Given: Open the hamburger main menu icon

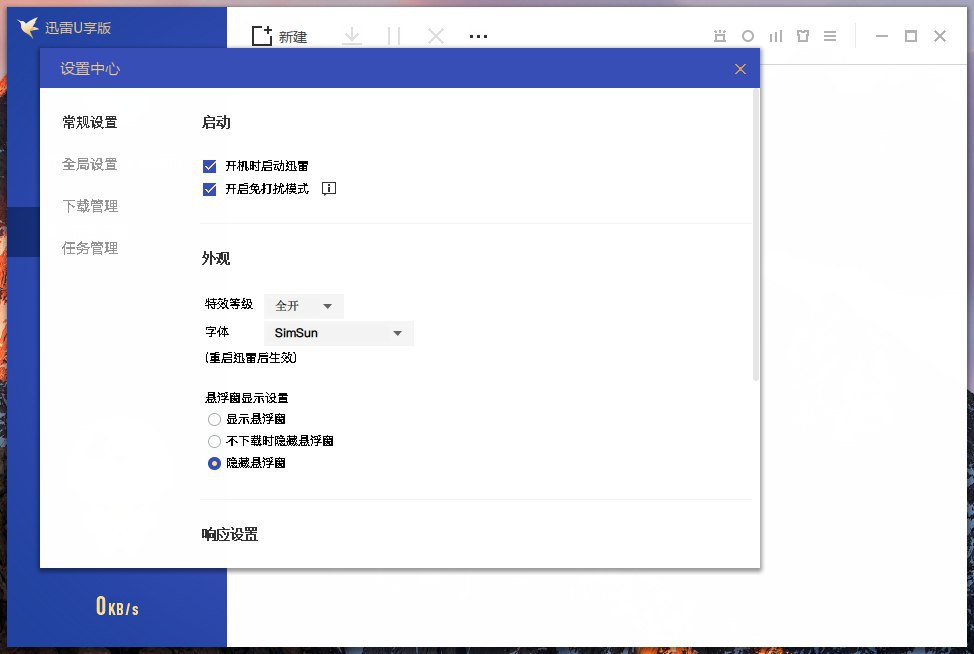Looking at the screenshot, I should pos(830,36).
